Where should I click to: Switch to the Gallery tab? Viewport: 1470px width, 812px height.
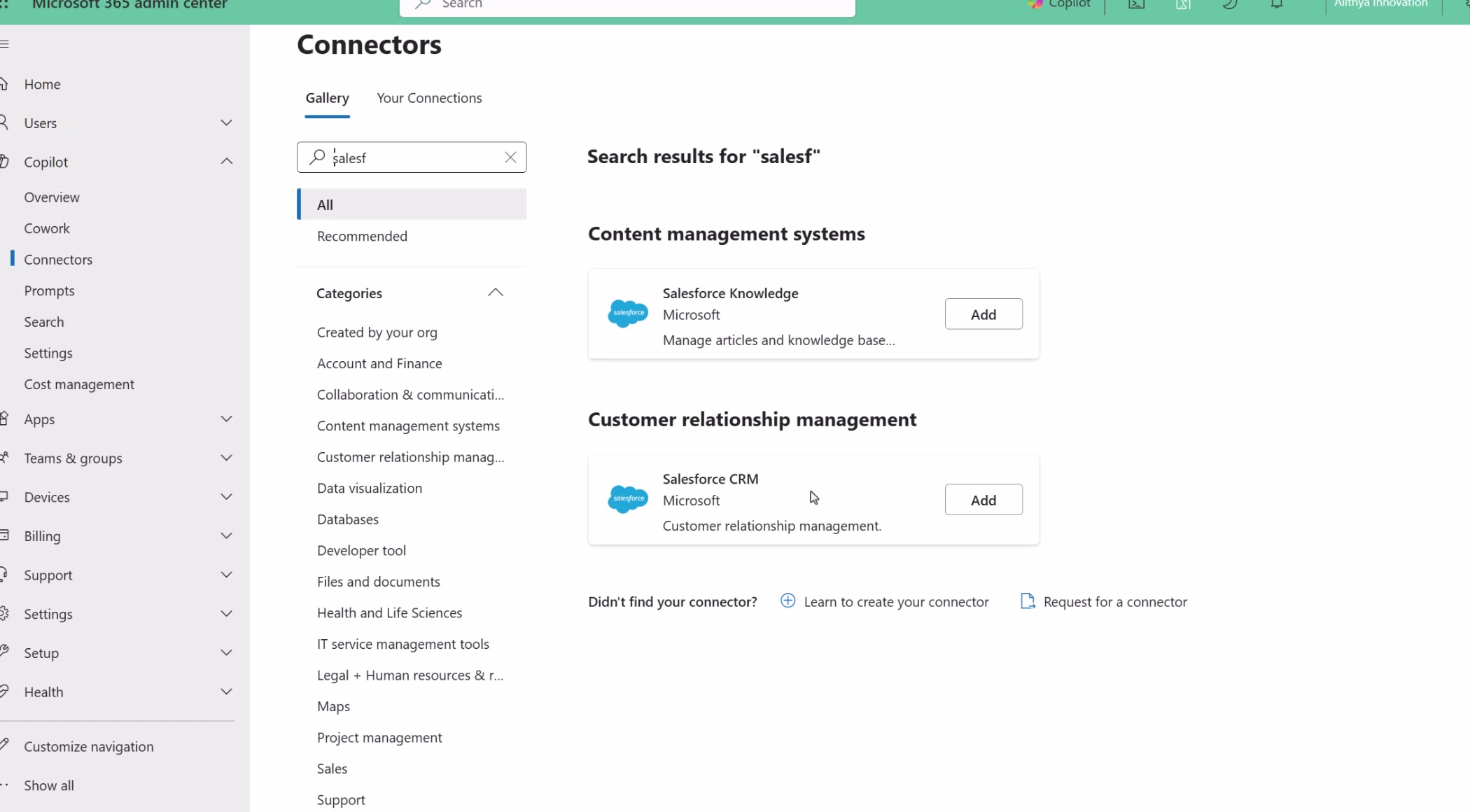pyautogui.click(x=327, y=98)
